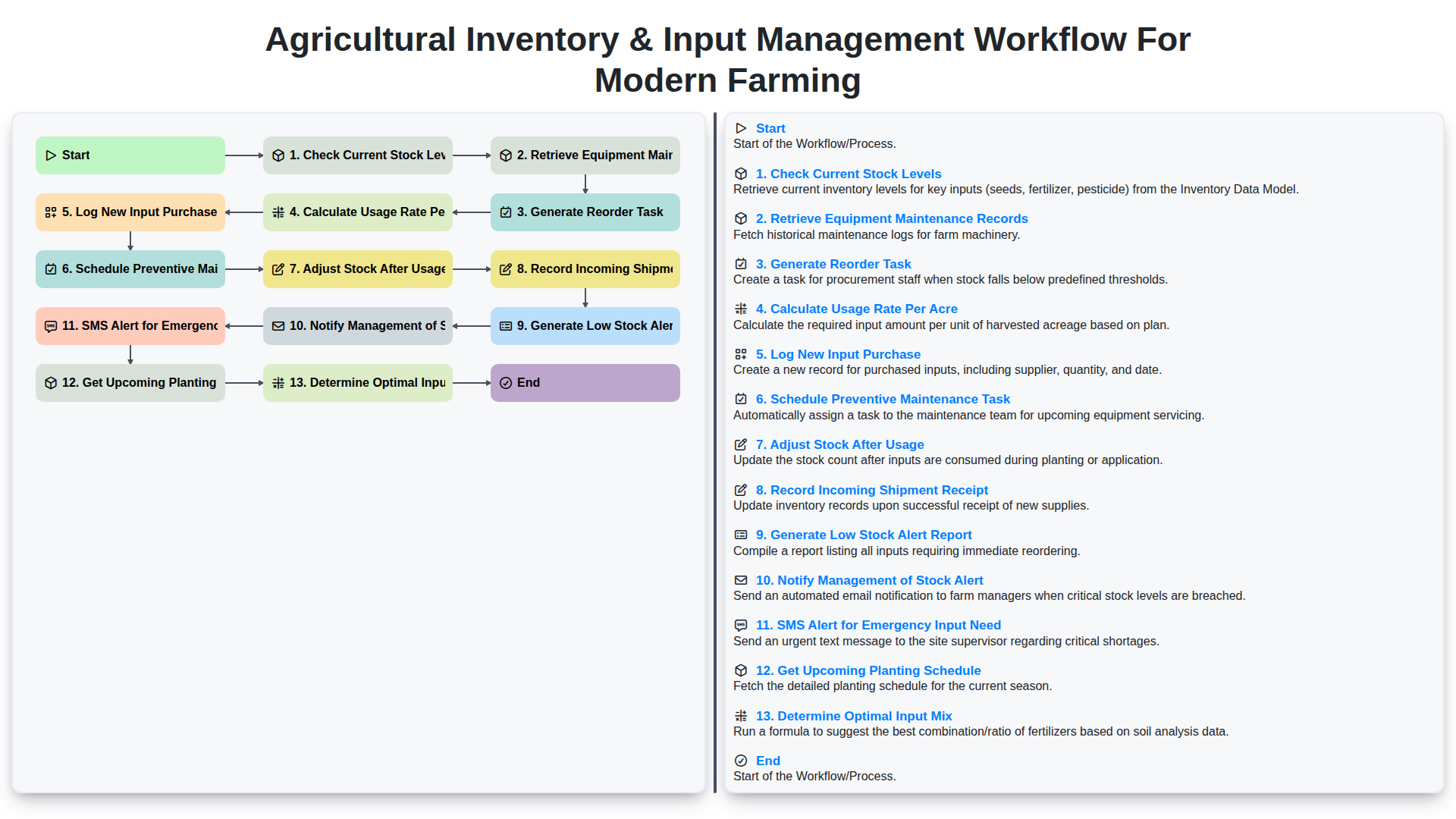This screenshot has height=819, width=1456.
Task: Click the checkmark icon on the End node
Action: [x=506, y=382]
